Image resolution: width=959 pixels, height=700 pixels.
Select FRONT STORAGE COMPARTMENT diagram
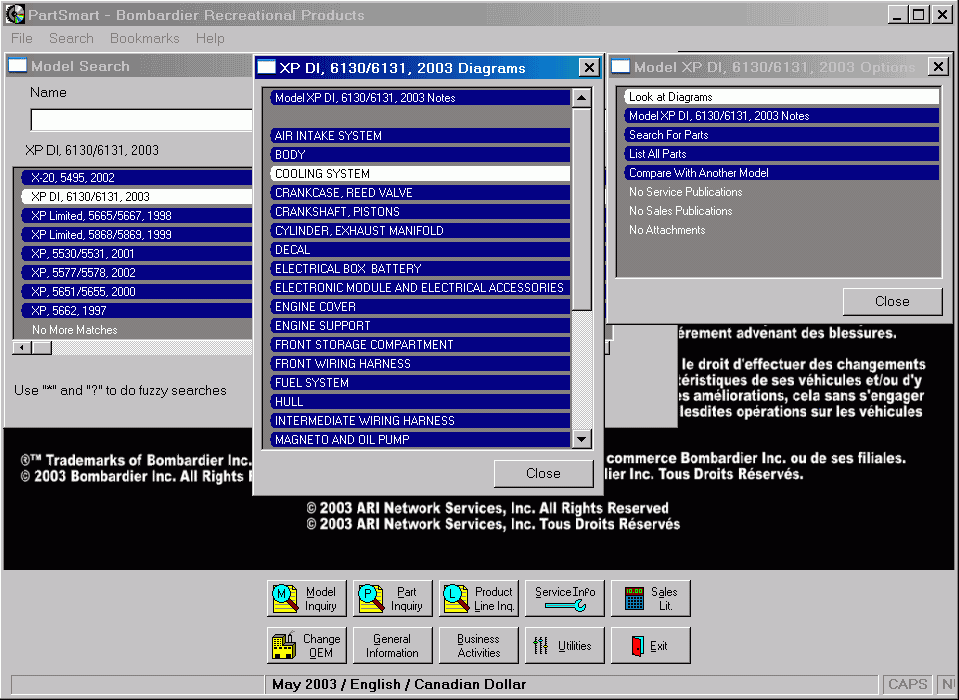click(x=420, y=344)
